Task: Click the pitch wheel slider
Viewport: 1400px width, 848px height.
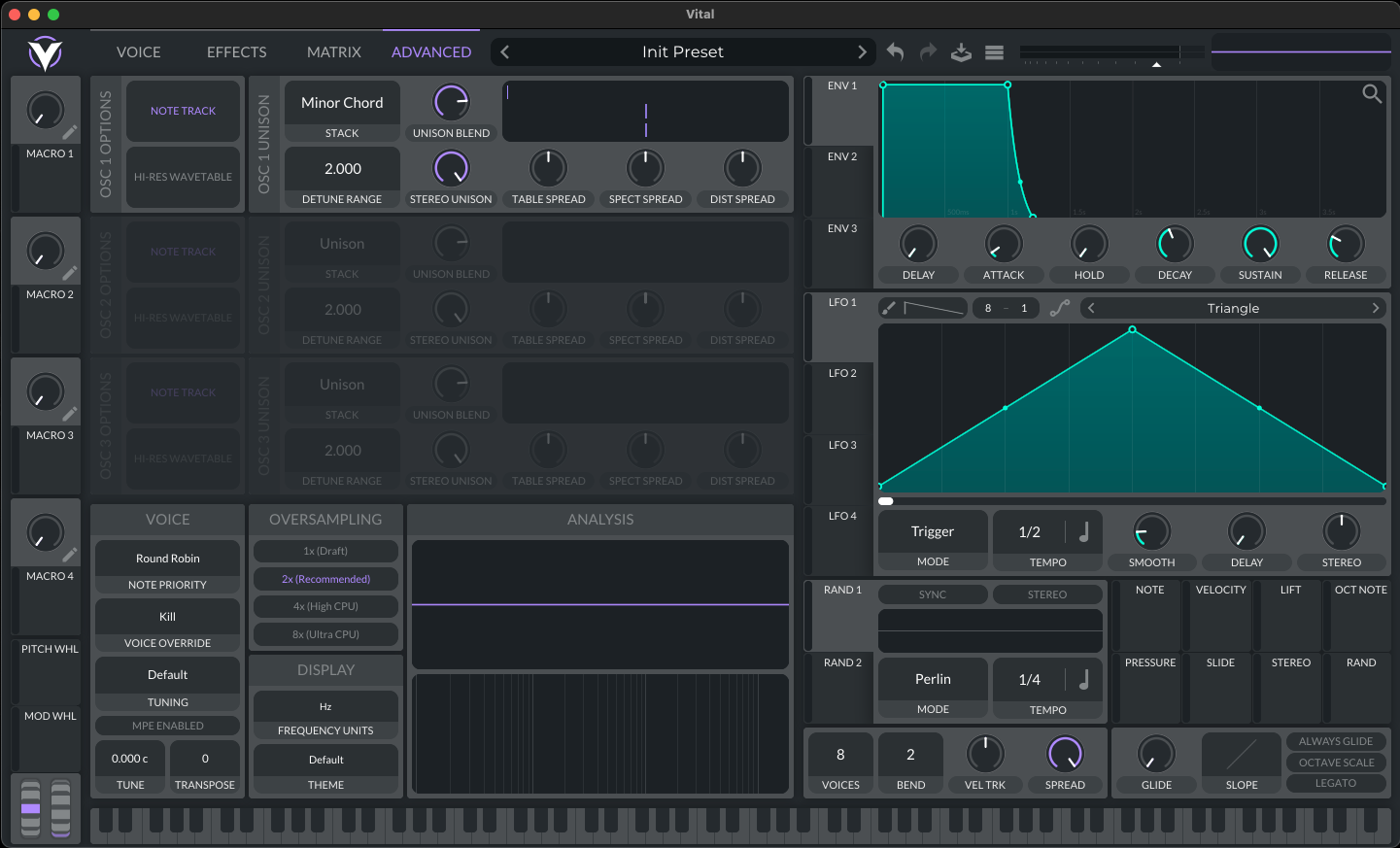Action: click(x=30, y=808)
